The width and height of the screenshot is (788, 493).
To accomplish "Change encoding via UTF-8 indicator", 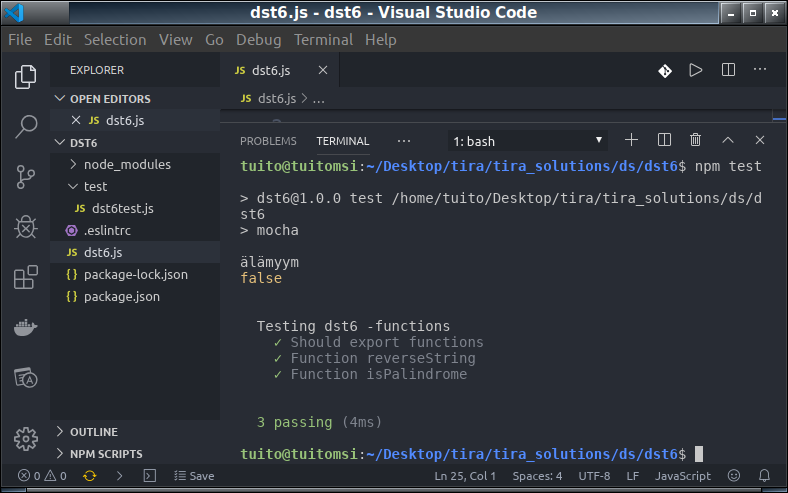I will click(594, 476).
